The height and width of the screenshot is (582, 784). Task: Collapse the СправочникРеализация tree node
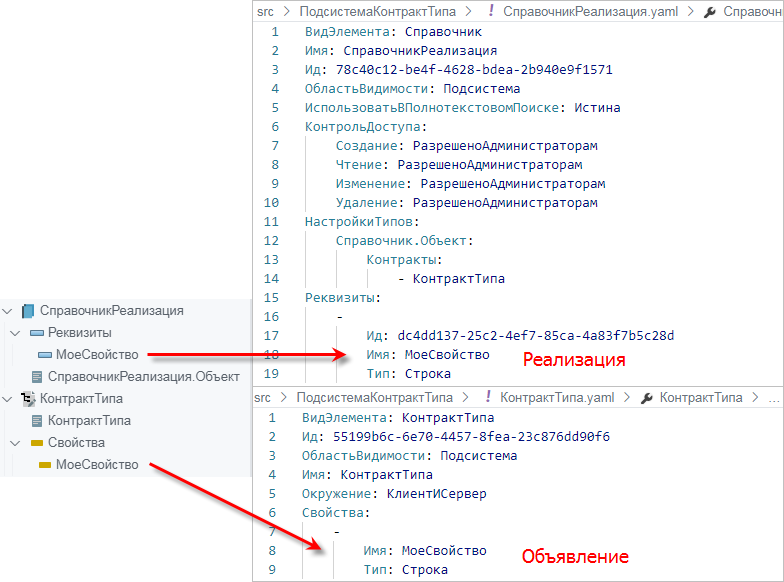tap(7, 311)
